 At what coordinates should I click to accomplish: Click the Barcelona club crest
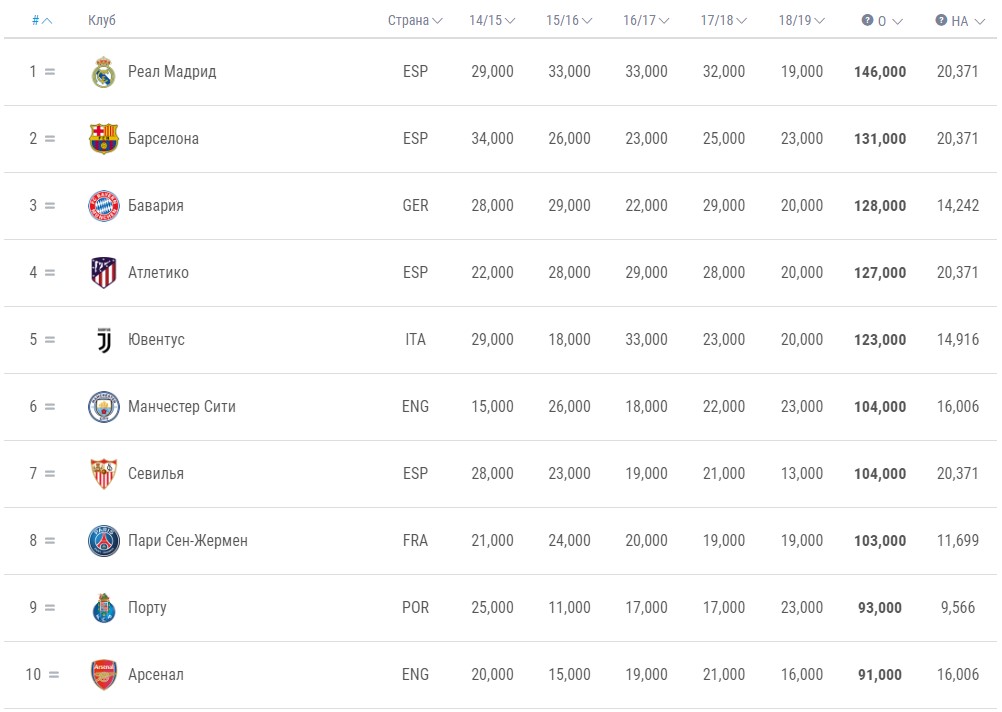[x=104, y=139]
